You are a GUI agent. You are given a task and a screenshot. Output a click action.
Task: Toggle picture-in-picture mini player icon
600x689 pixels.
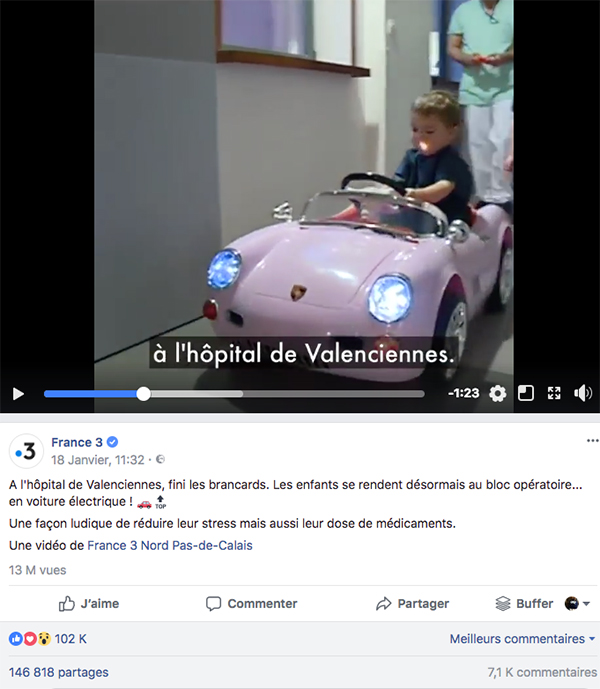pos(526,393)
